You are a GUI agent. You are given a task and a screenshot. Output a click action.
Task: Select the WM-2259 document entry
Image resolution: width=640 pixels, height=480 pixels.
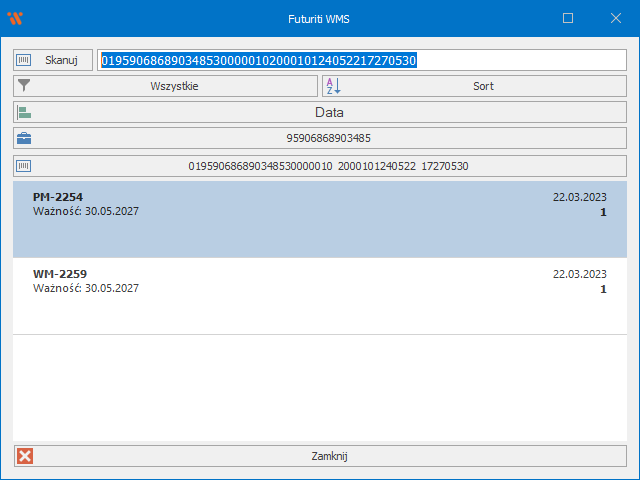click(x=319, y=295)
